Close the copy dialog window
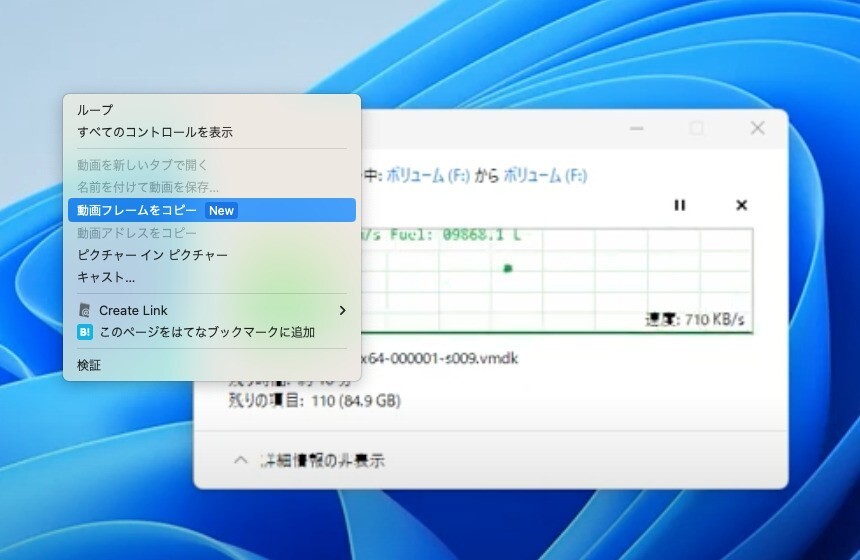Image resolution: width=860 pixels, height=560 pixels. 757,128
